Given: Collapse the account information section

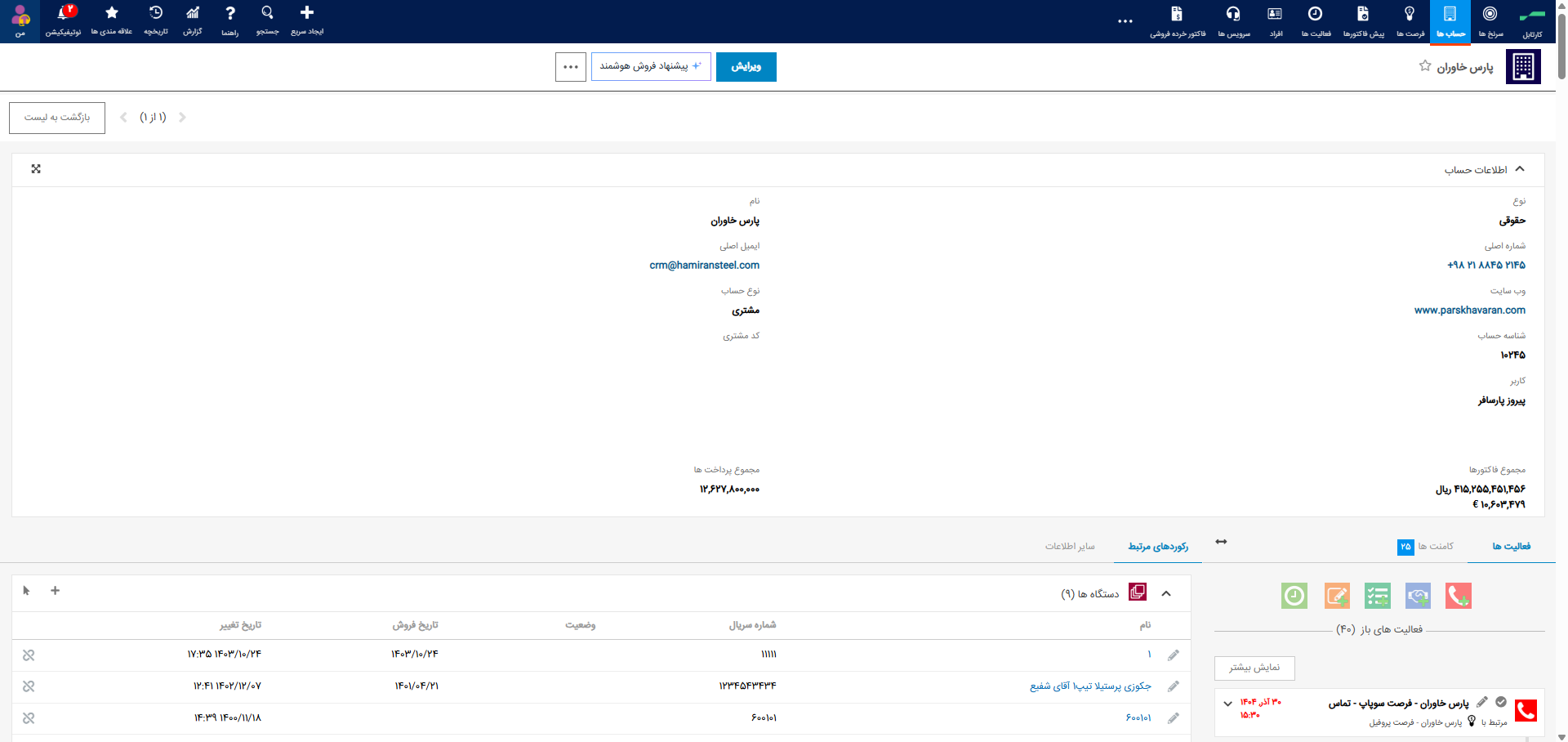Looking at the screenshot, I should pyautogui.click(x=1520, y=169).
